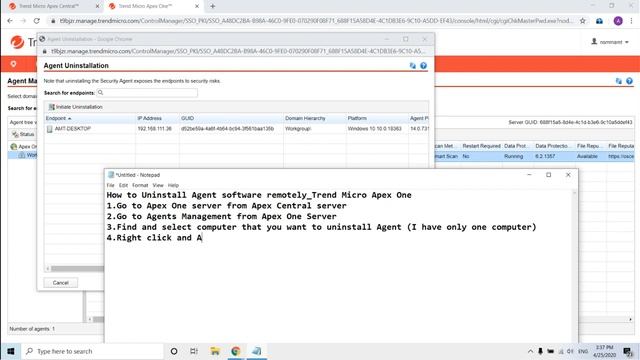Click volume icon in system tray
Screen dimensions: 640x360
[570, 351]
